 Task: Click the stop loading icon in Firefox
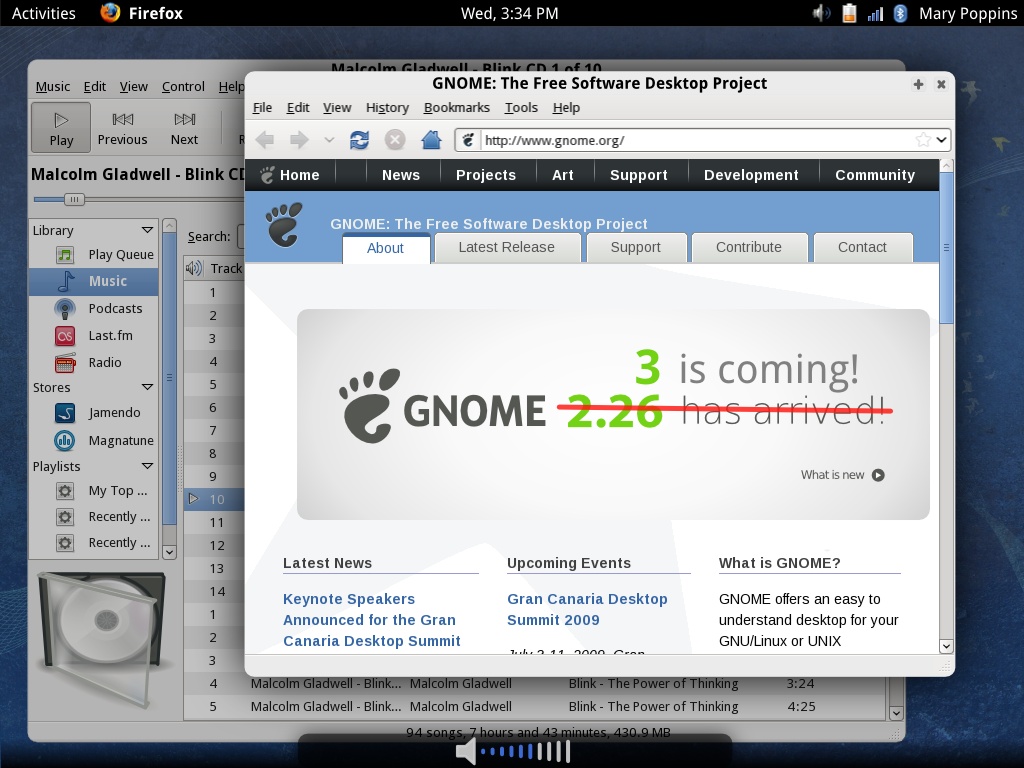394,140
